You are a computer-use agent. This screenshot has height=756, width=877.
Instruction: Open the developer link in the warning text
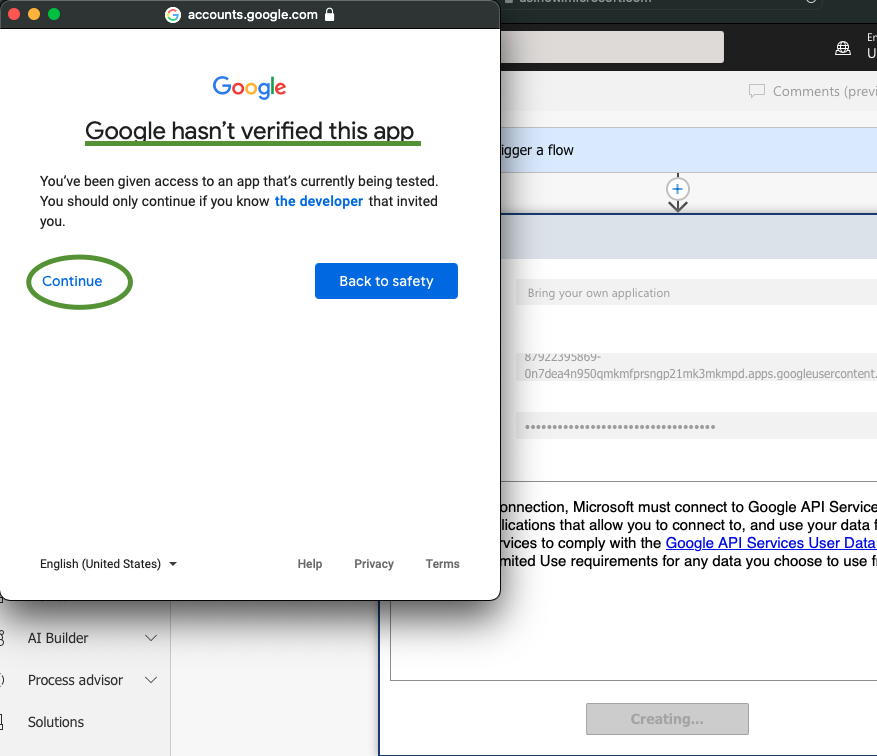[x=318, y=201]
